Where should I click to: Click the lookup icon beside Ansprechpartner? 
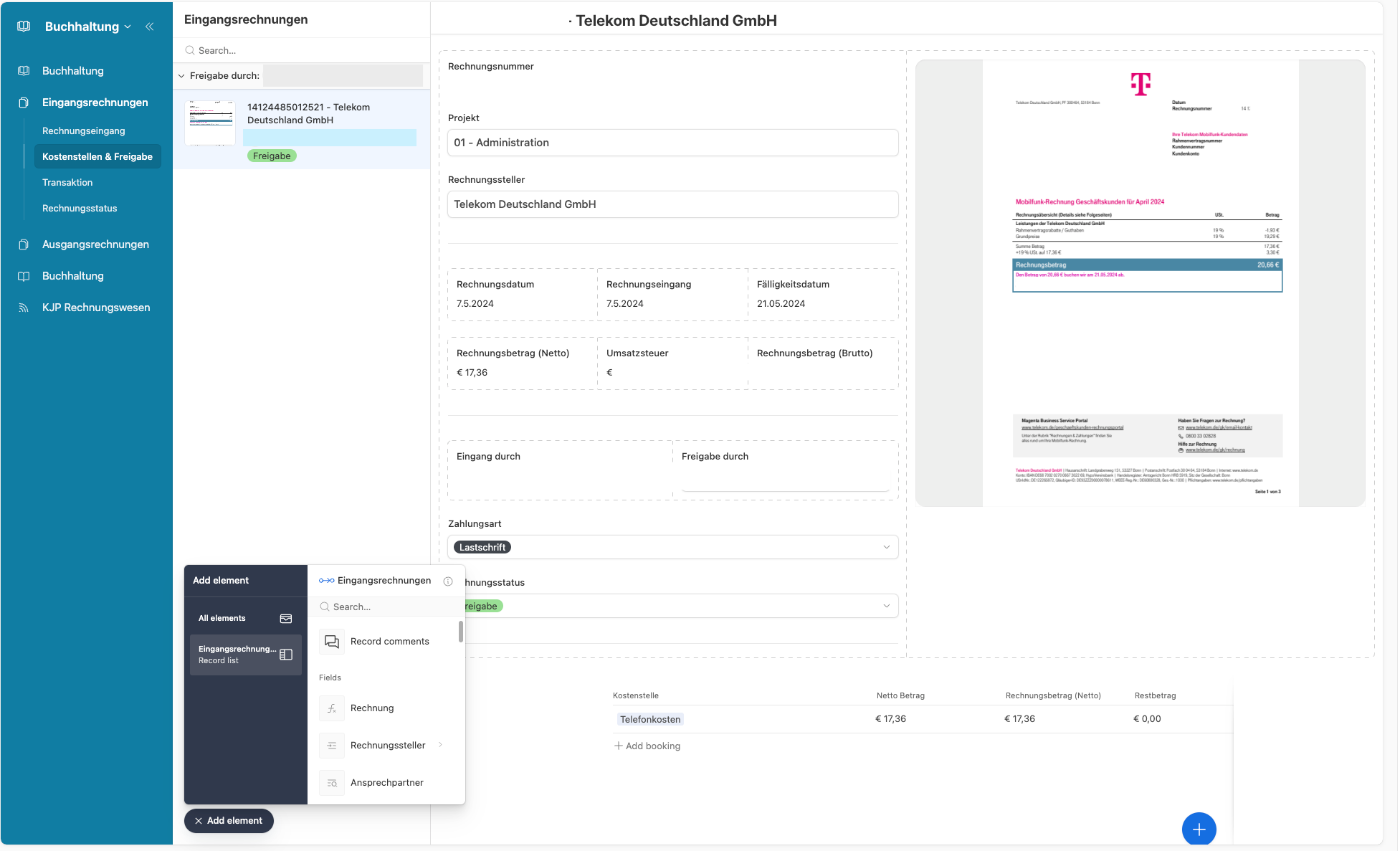pyautogui.click(x=332, y=783)
